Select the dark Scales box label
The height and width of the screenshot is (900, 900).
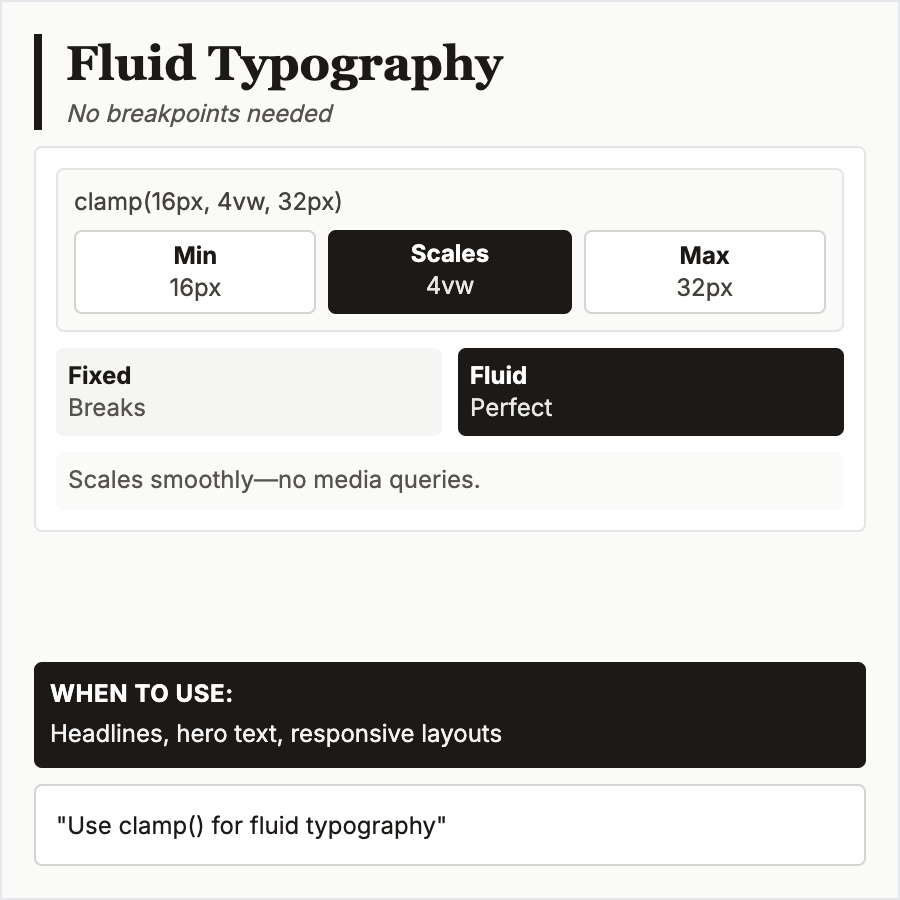click(x=449, y=254)
